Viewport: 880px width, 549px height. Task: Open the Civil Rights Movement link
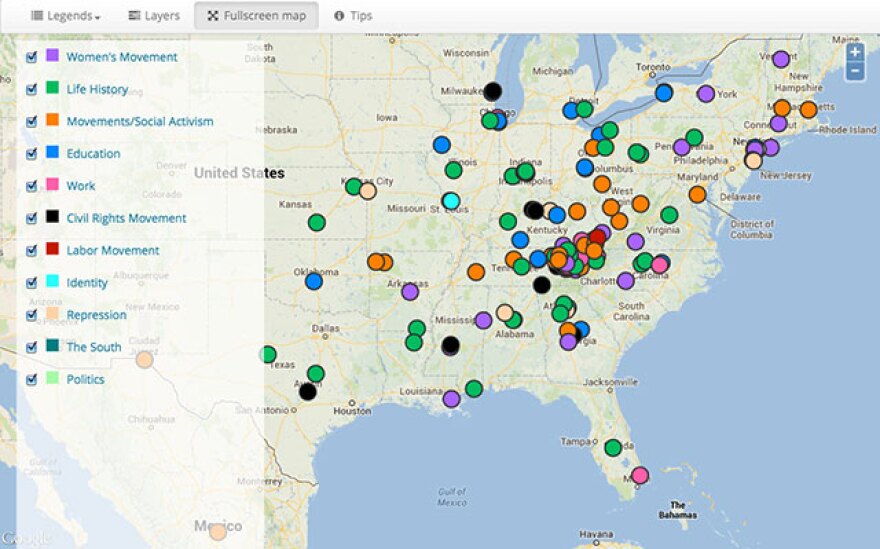pos(126,218)
